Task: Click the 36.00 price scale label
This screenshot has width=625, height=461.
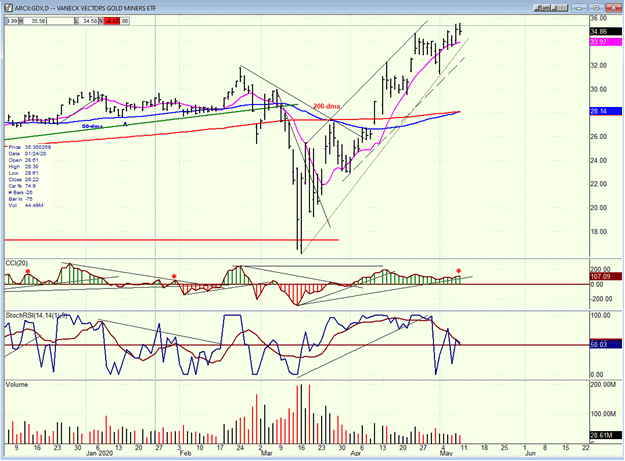Action: pyautogui.click(x=599, y=18)
